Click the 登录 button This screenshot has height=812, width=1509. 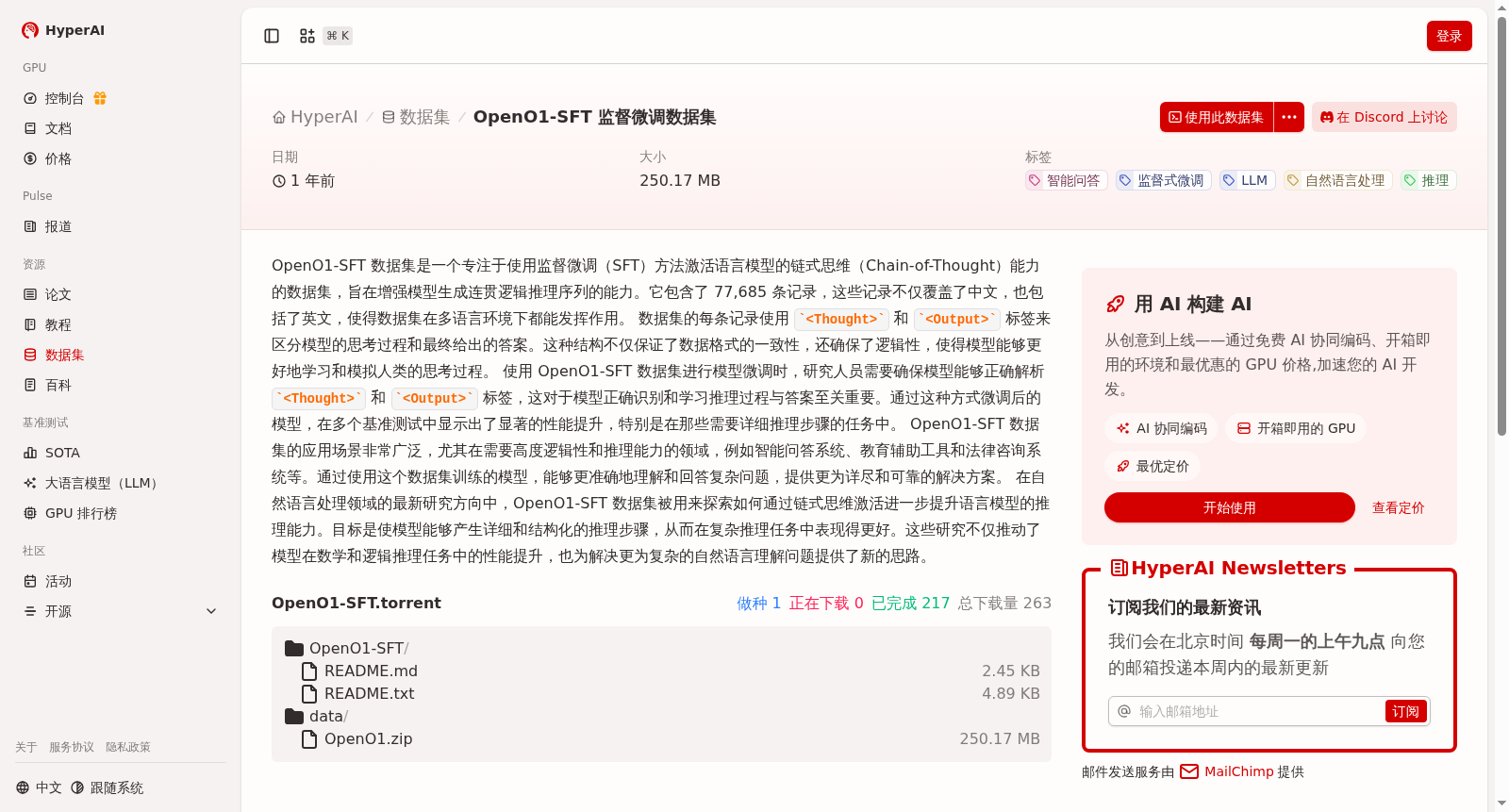click(x=1450, y=36)
